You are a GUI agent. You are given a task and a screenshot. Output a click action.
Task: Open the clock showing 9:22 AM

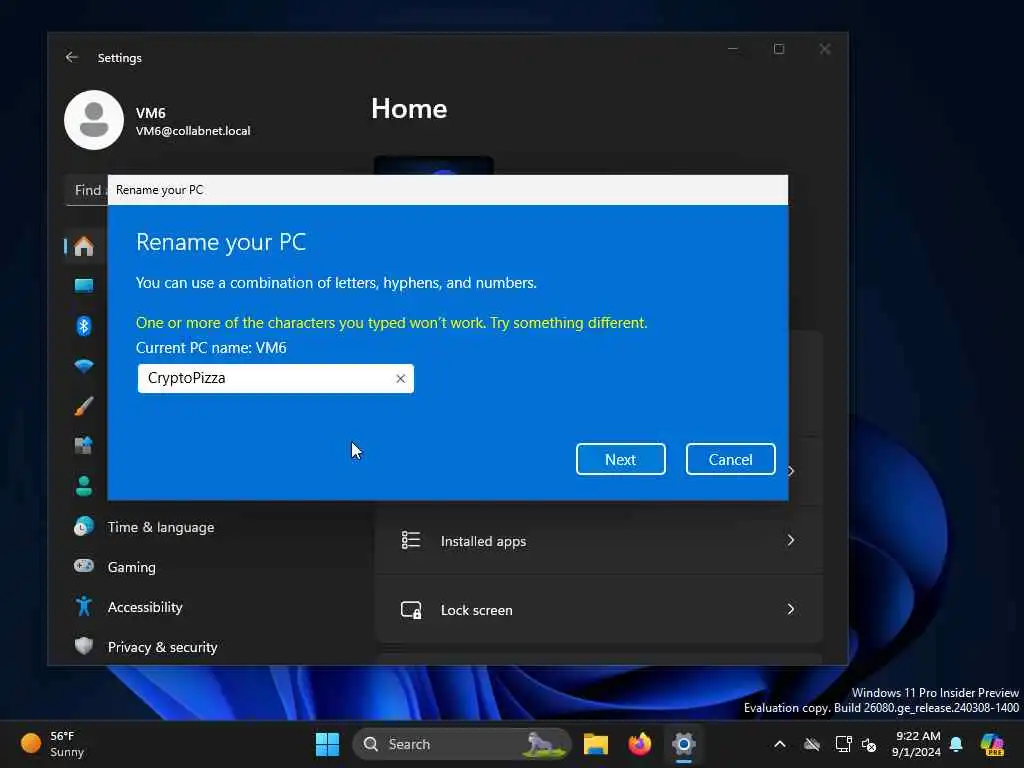917,744
